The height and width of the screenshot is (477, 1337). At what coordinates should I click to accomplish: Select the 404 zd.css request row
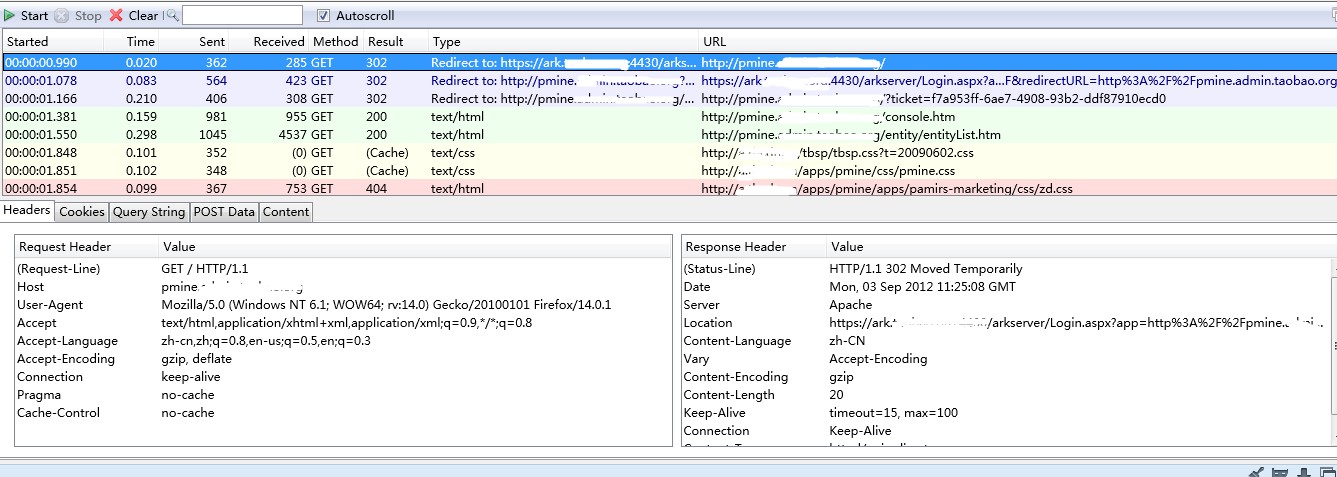(x=668, y=188)
